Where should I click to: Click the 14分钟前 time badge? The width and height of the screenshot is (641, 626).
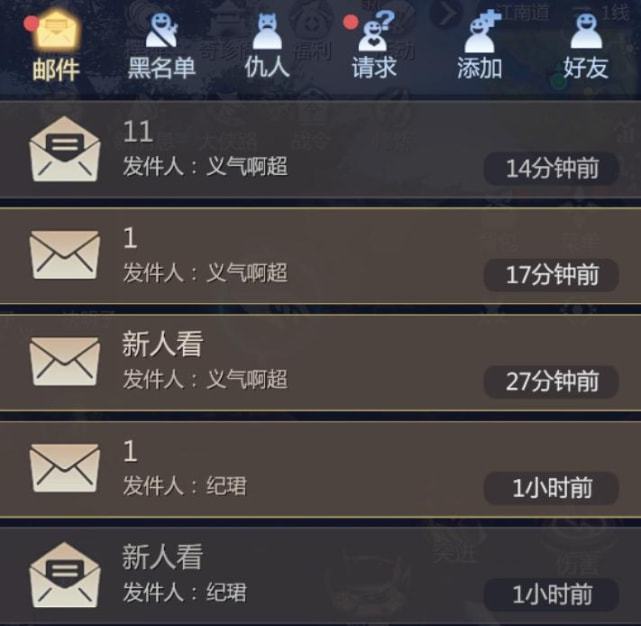(551, 168)
